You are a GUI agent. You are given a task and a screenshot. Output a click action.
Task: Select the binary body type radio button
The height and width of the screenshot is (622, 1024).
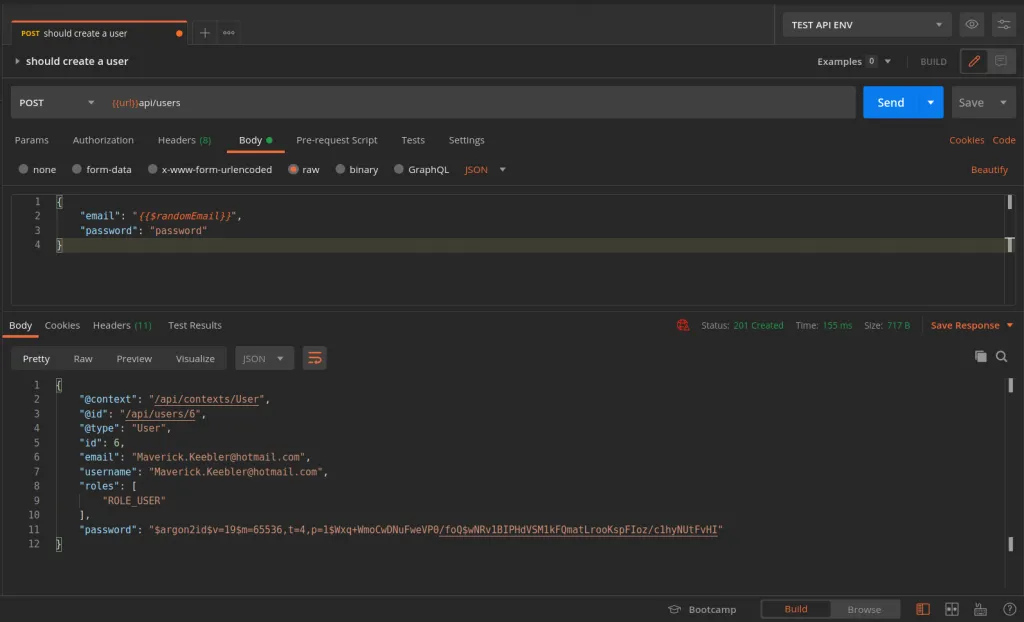click(341, 170)
